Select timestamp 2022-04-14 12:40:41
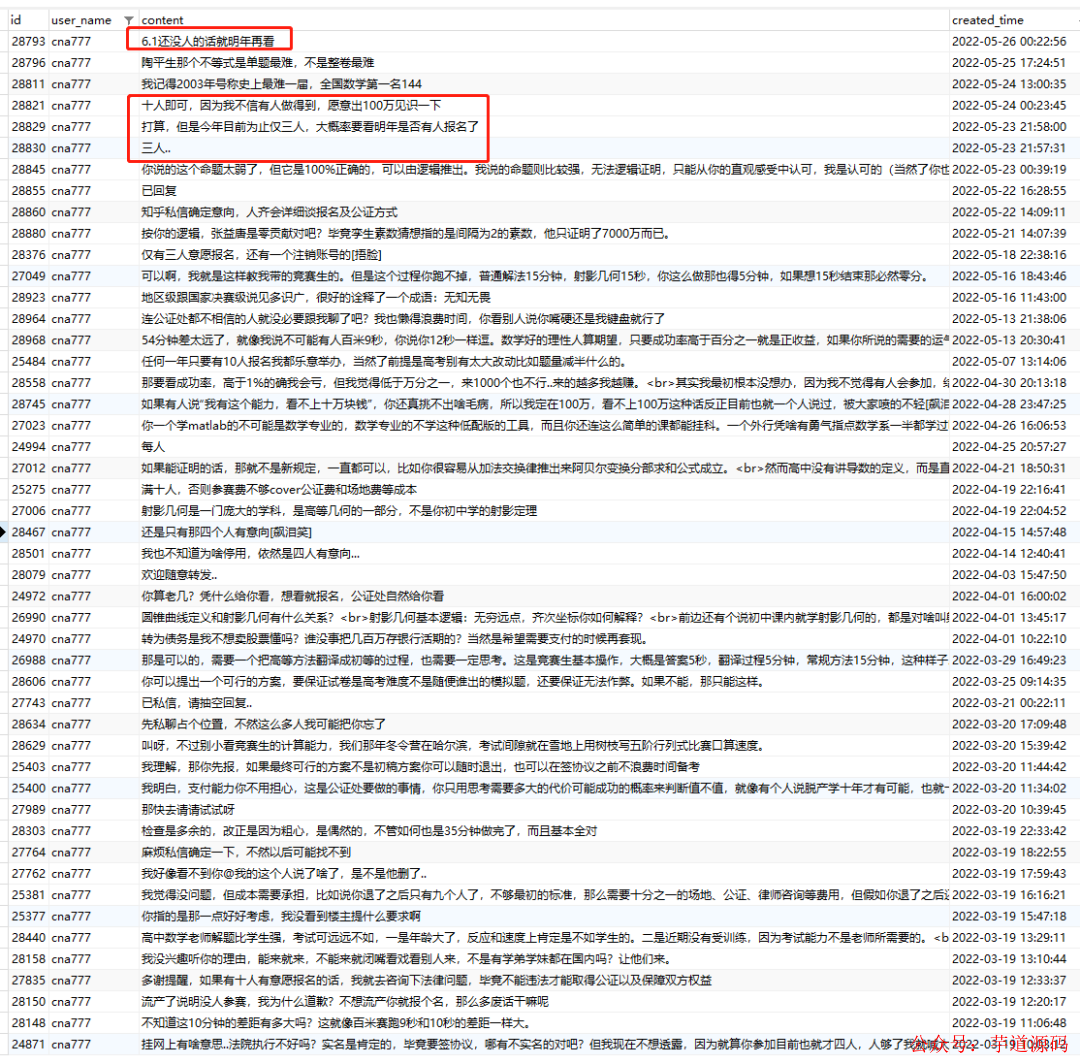This screenshot has width=1080, height=1064. 1009,554
